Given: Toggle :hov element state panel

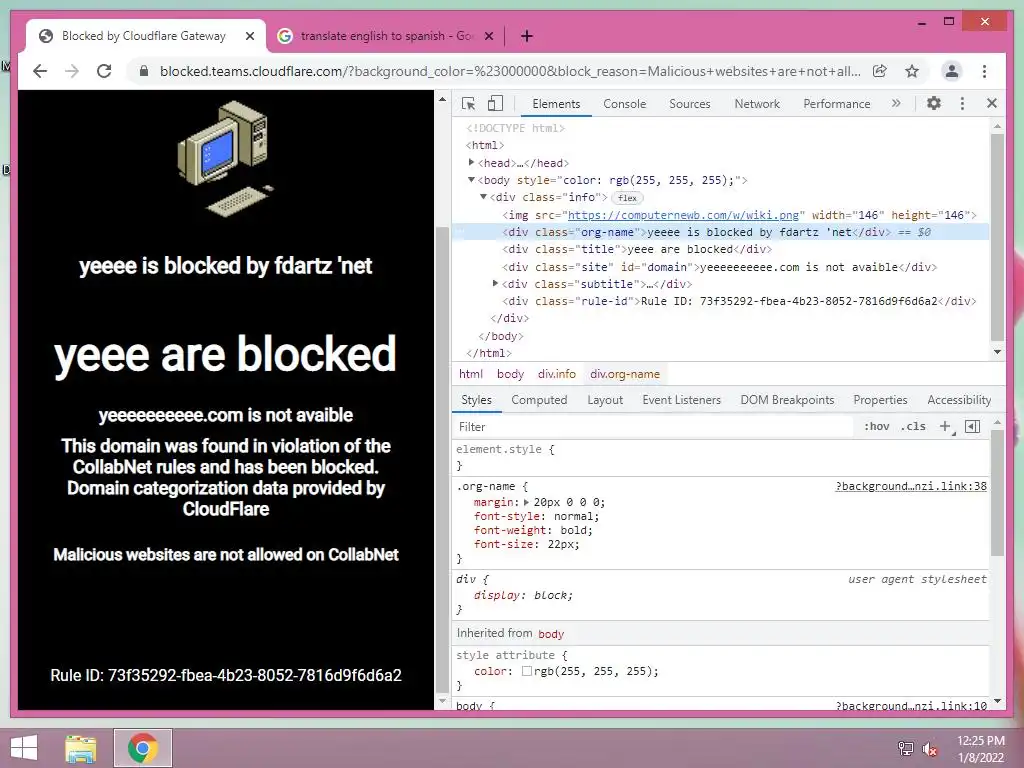Looking at the screenshot, I should point(876,426).
